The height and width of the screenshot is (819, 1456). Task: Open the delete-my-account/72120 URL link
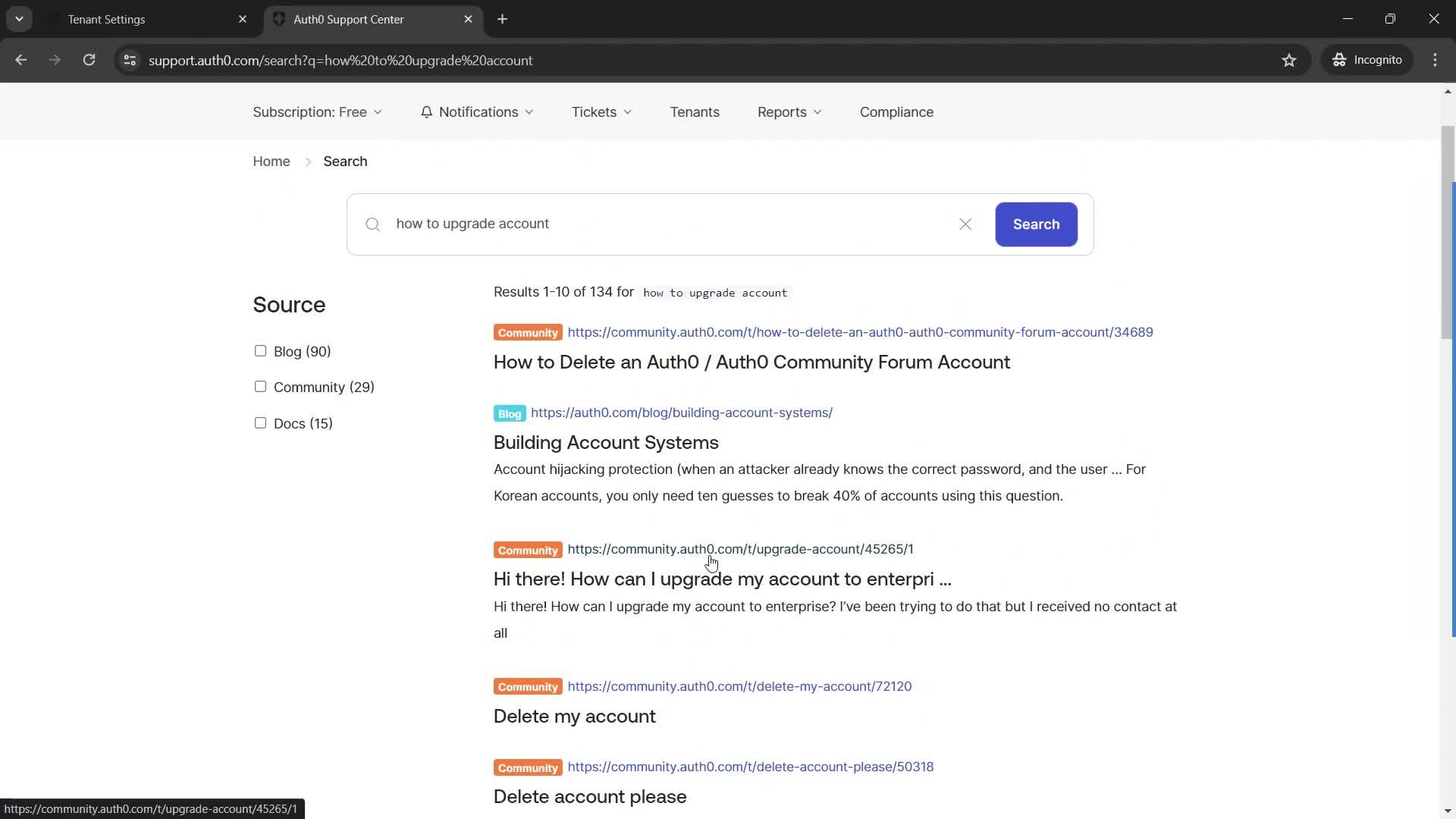[x=739, y=686]
